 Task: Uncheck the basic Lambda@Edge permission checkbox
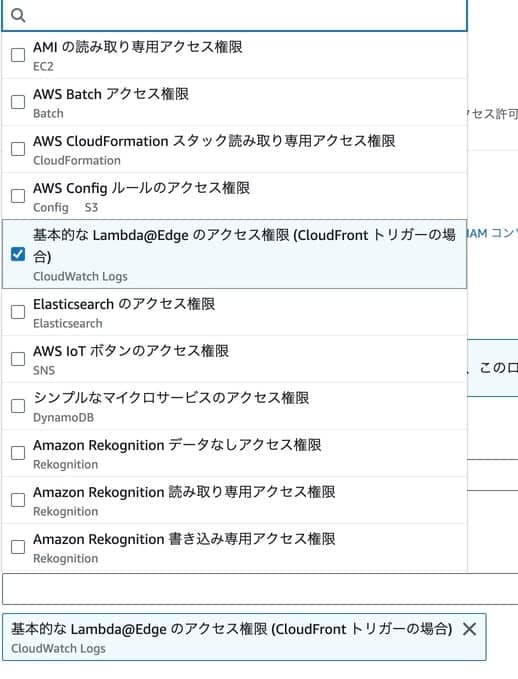pos(18,254)
